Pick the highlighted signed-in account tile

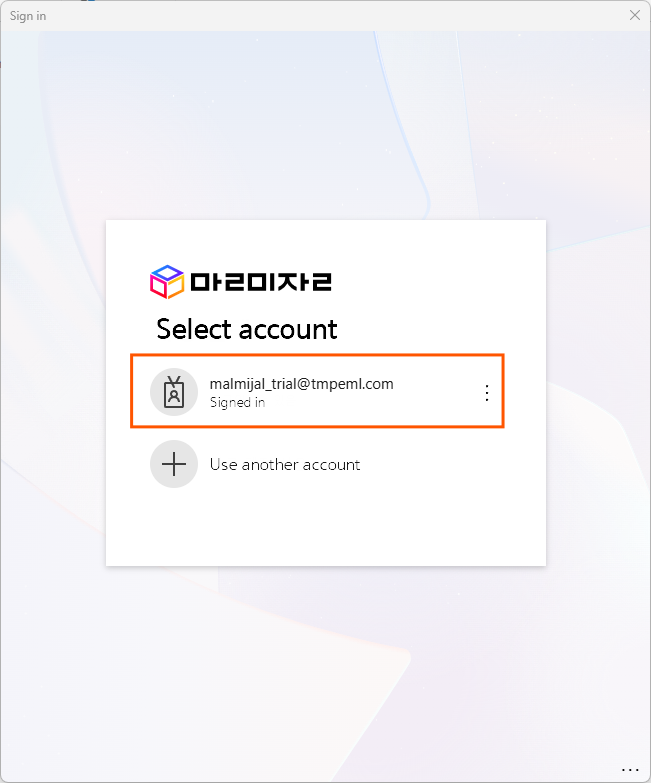point(317,391)
